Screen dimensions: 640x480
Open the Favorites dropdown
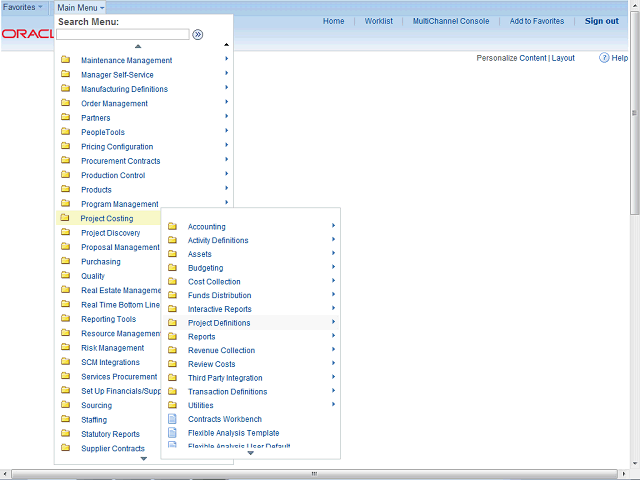(24, 7)
